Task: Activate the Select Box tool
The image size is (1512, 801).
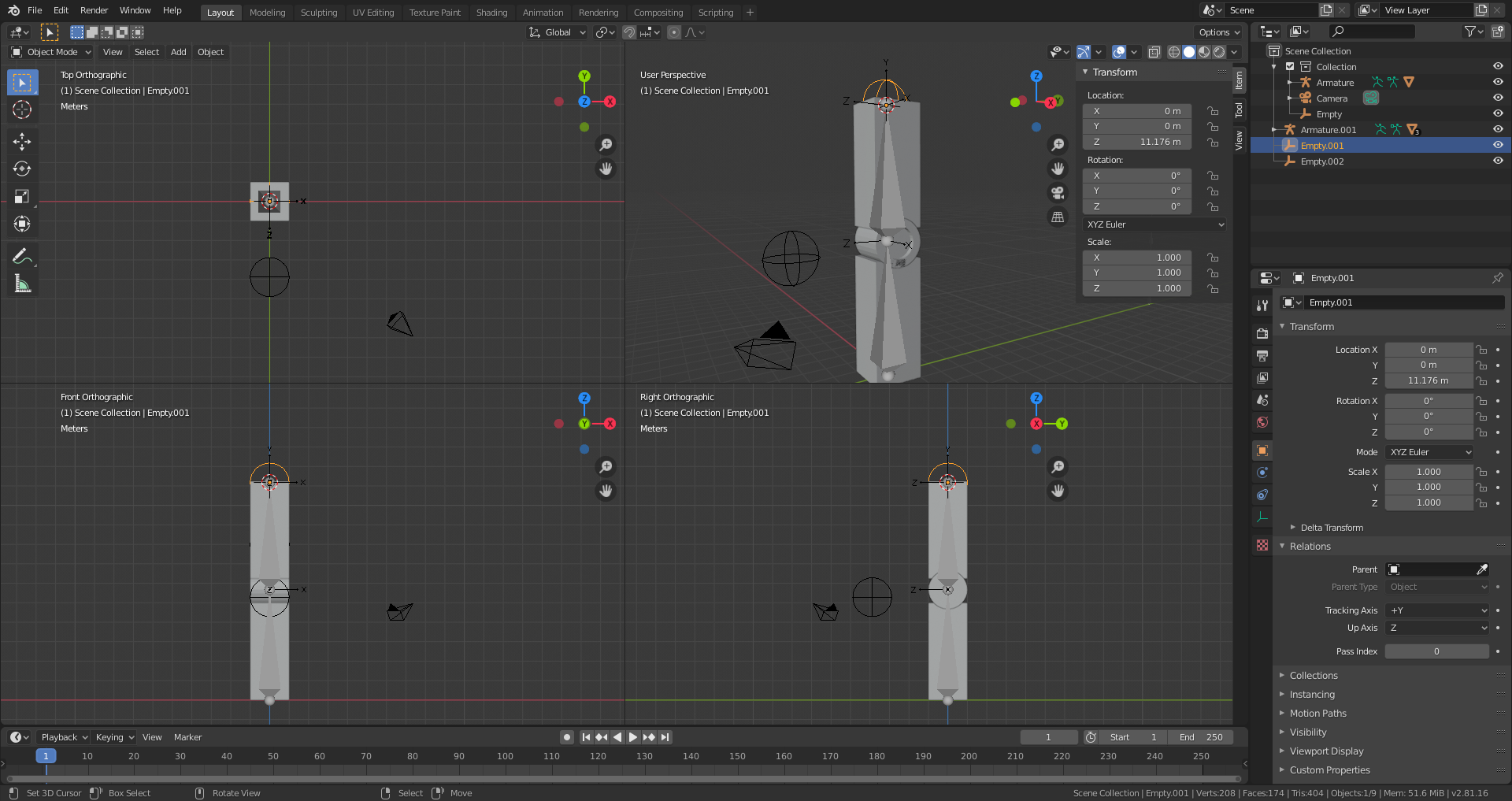Action: [x=22, y=82]
